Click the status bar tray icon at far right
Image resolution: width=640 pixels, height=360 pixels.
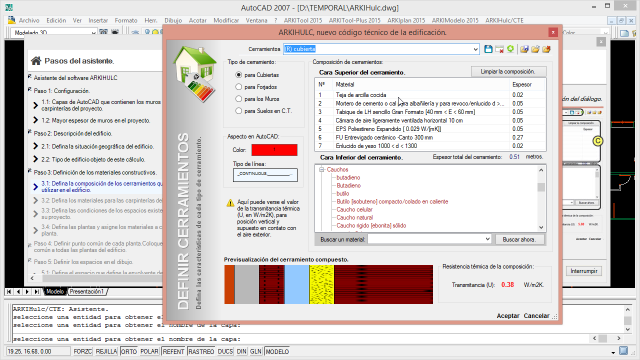point(623,351)
